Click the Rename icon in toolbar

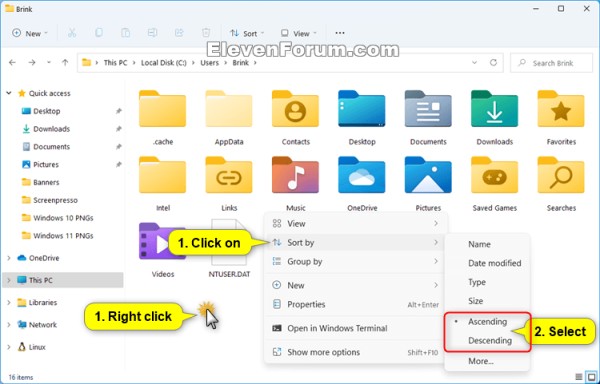click(x=152, y=33)
